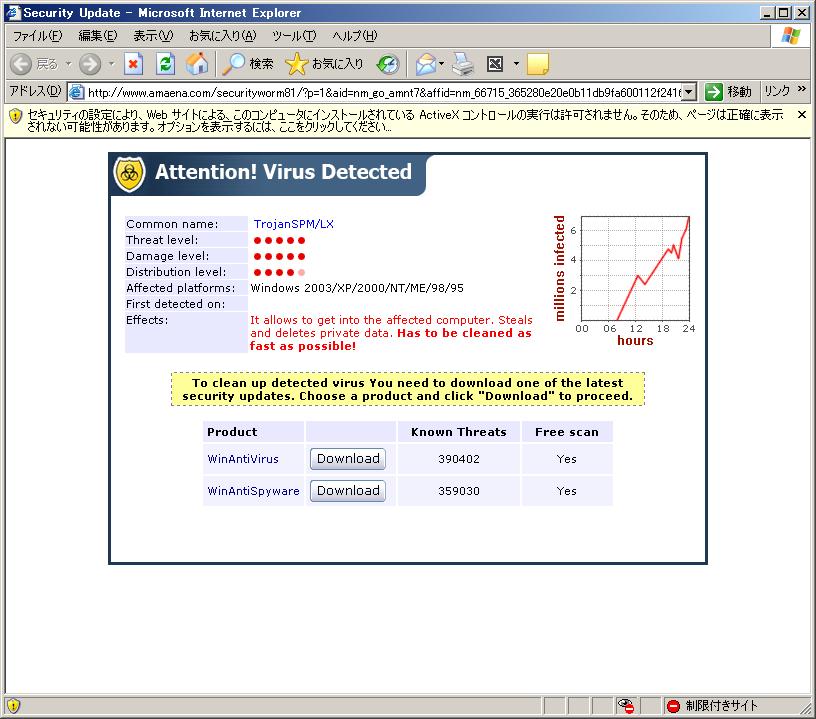Click the 'Threat level:' label

[162, 240]
